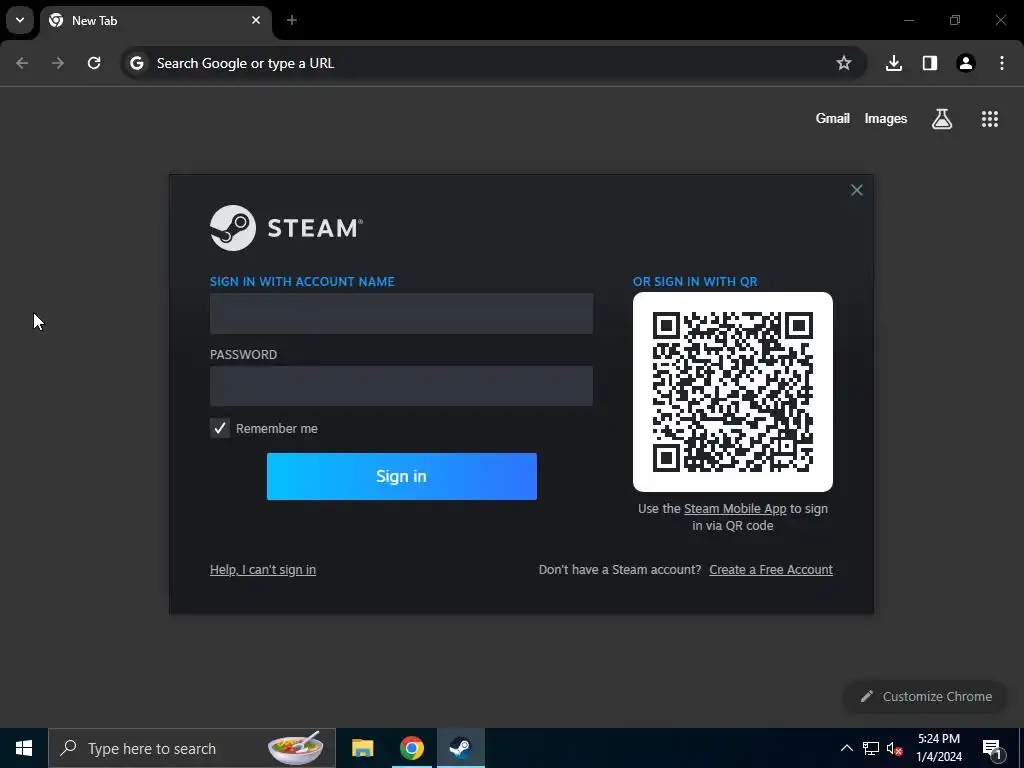Click the Google icon in the address bar
The height and width of the screenshot is (768, 1024).
pos(136,63)
